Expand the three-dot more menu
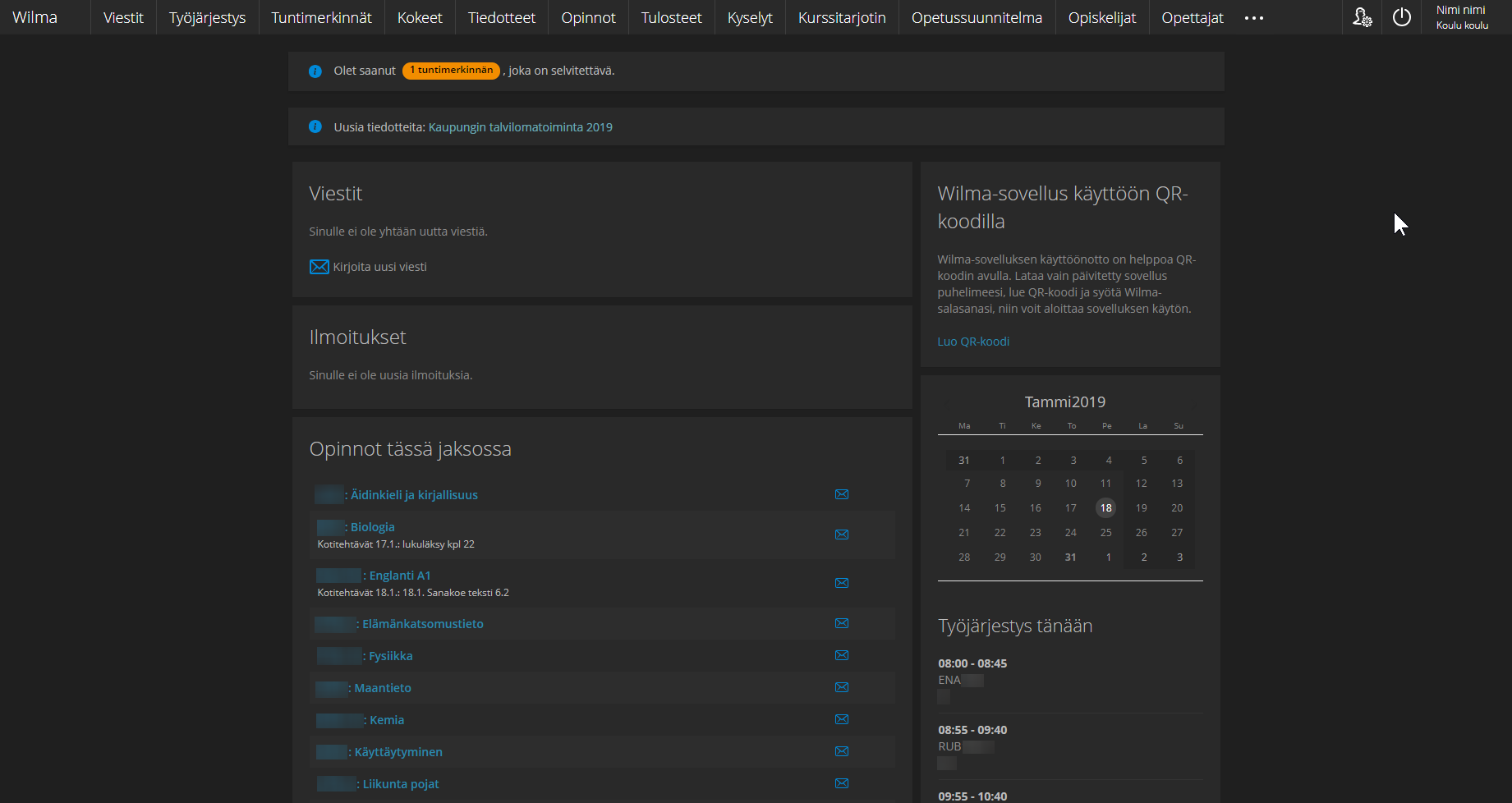 point(1253,18)
